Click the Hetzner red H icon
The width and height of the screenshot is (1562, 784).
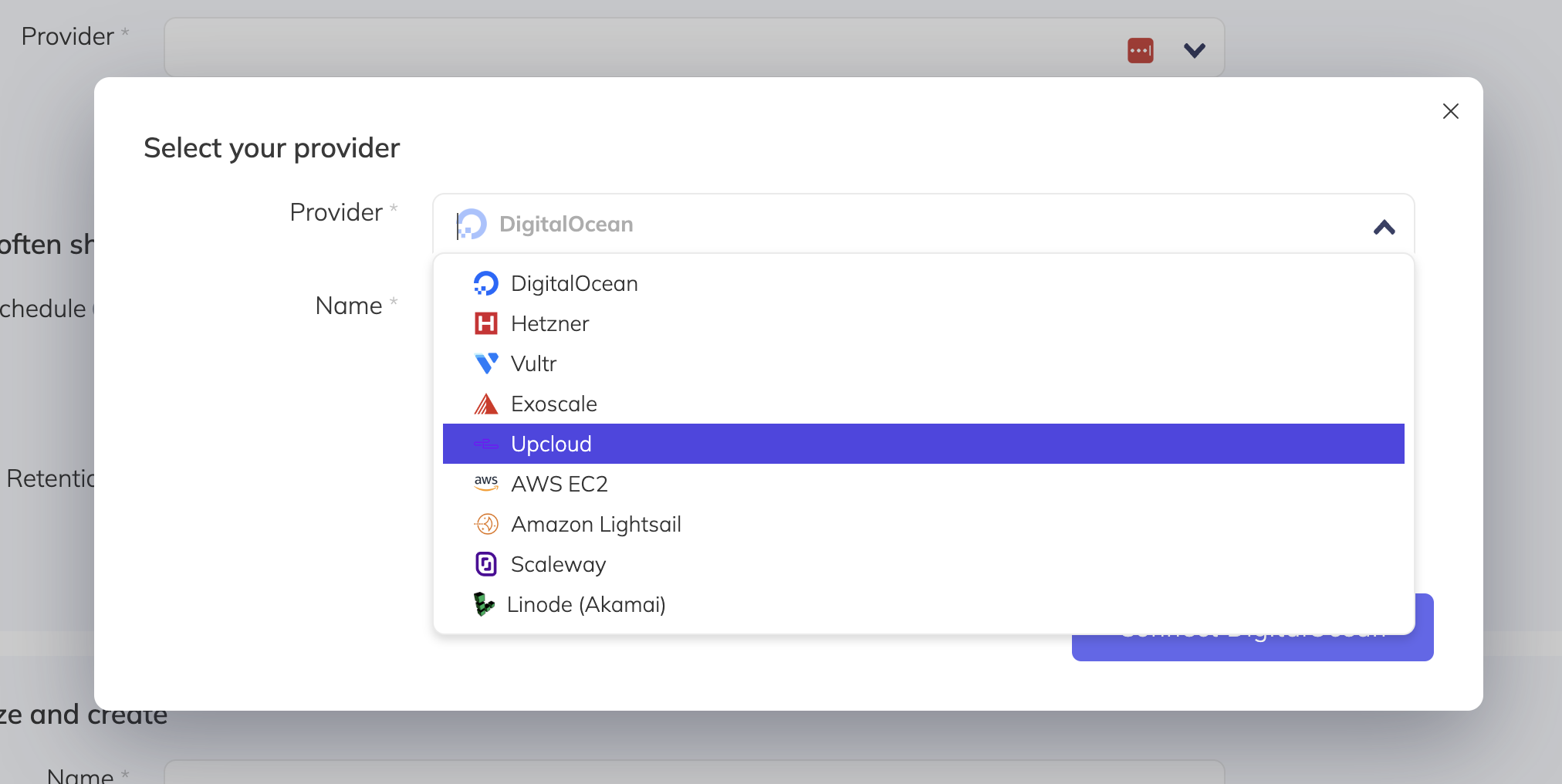click(486, 323)
